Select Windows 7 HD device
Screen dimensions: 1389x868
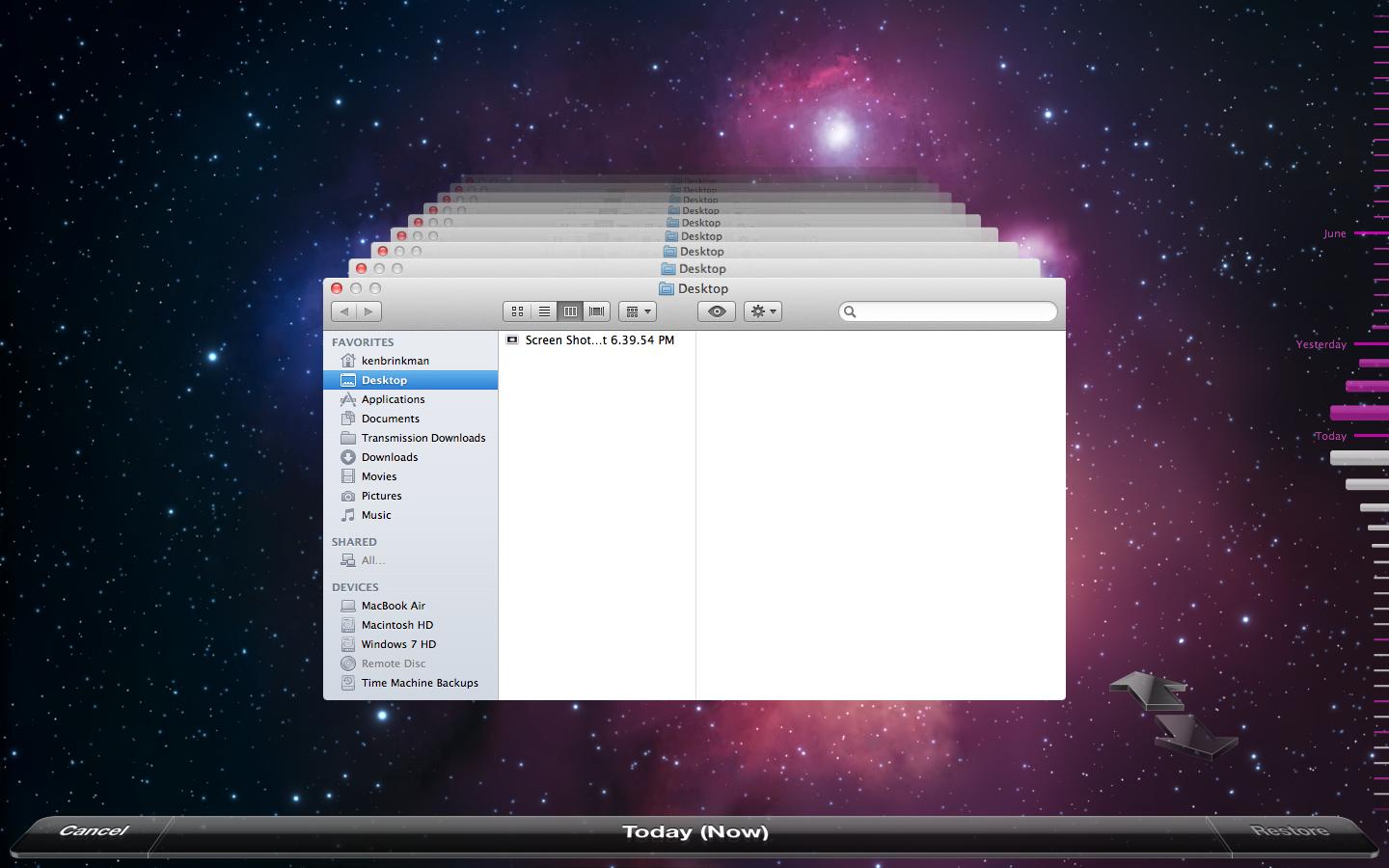(x=411, y=644)
